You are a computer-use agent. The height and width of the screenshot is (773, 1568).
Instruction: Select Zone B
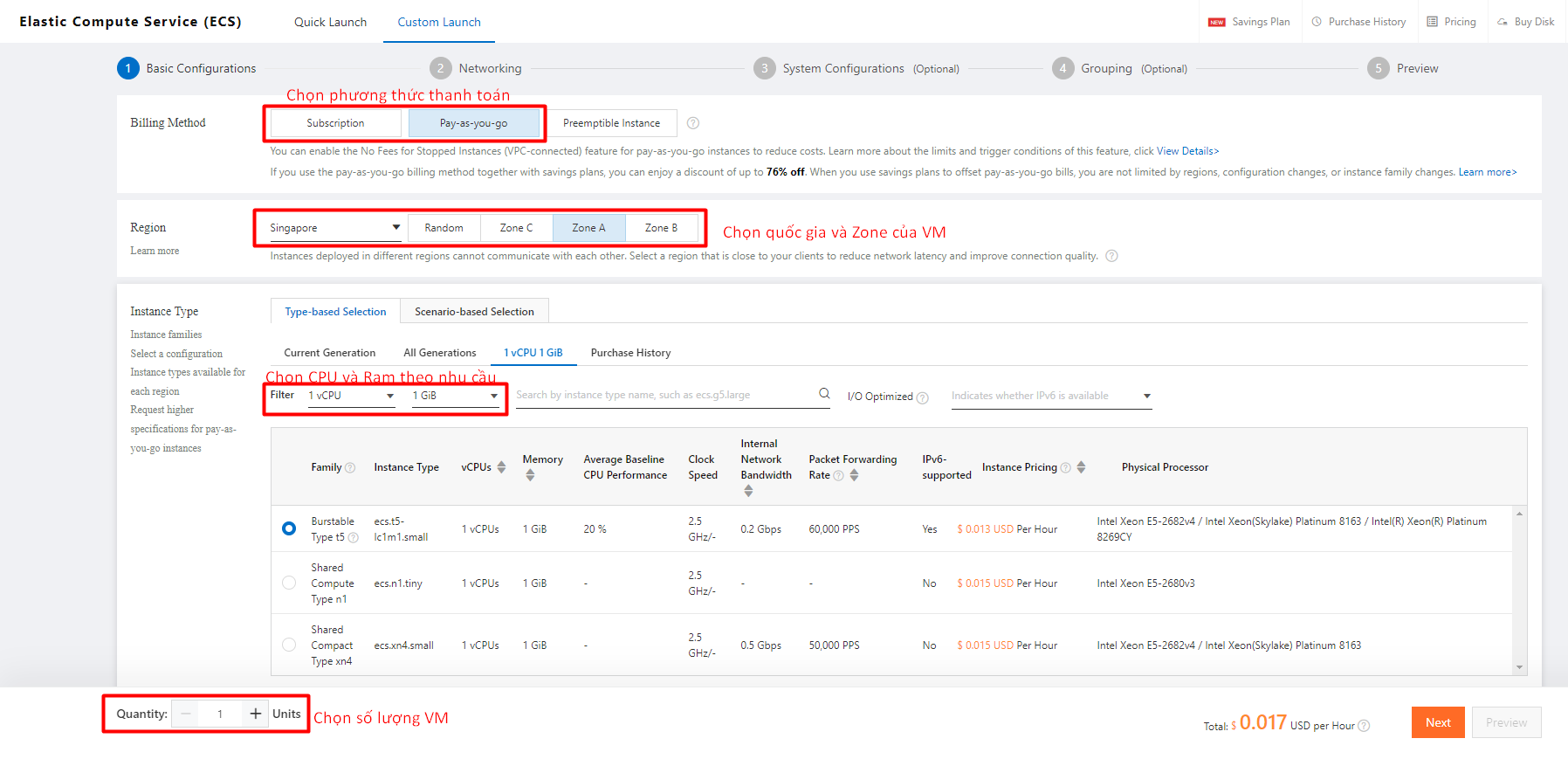[661, 228]
